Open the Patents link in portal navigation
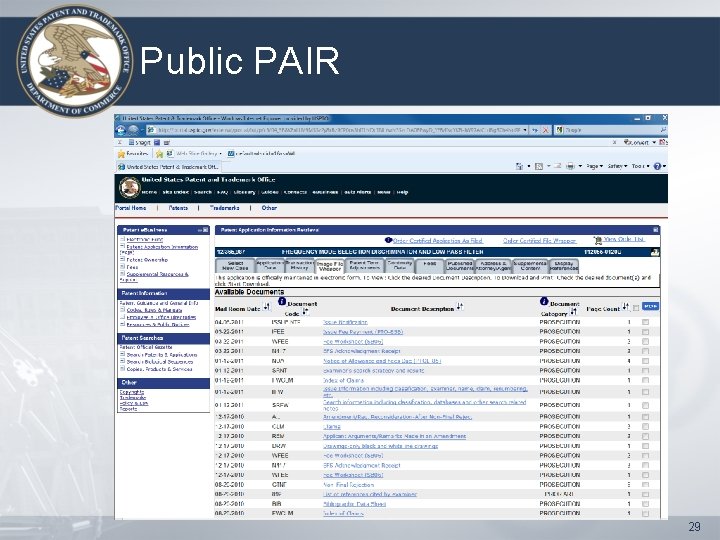This screenshot has width=720, height=540. 178,208
